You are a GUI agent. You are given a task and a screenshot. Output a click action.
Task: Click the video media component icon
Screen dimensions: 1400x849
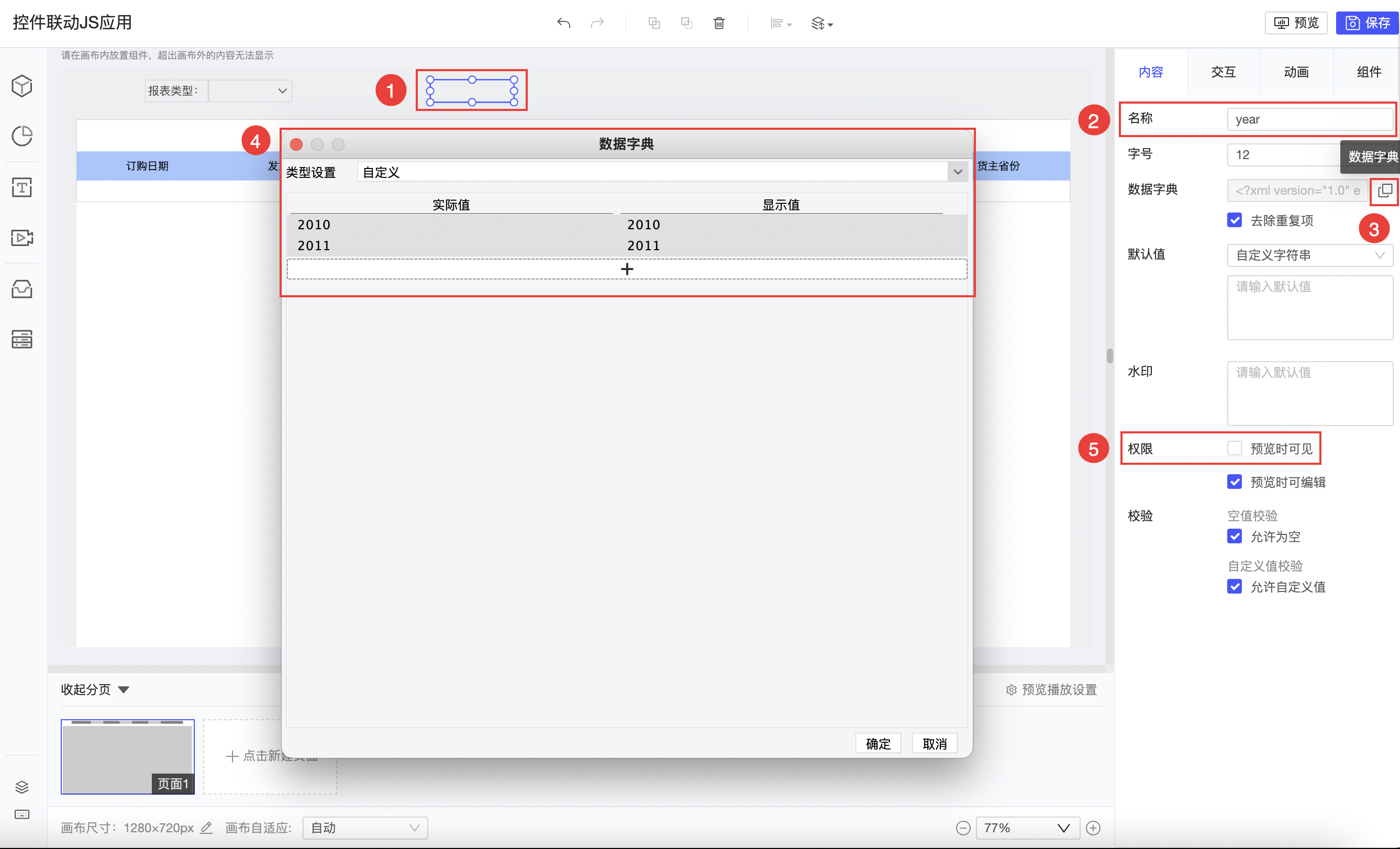click(21, 238)
